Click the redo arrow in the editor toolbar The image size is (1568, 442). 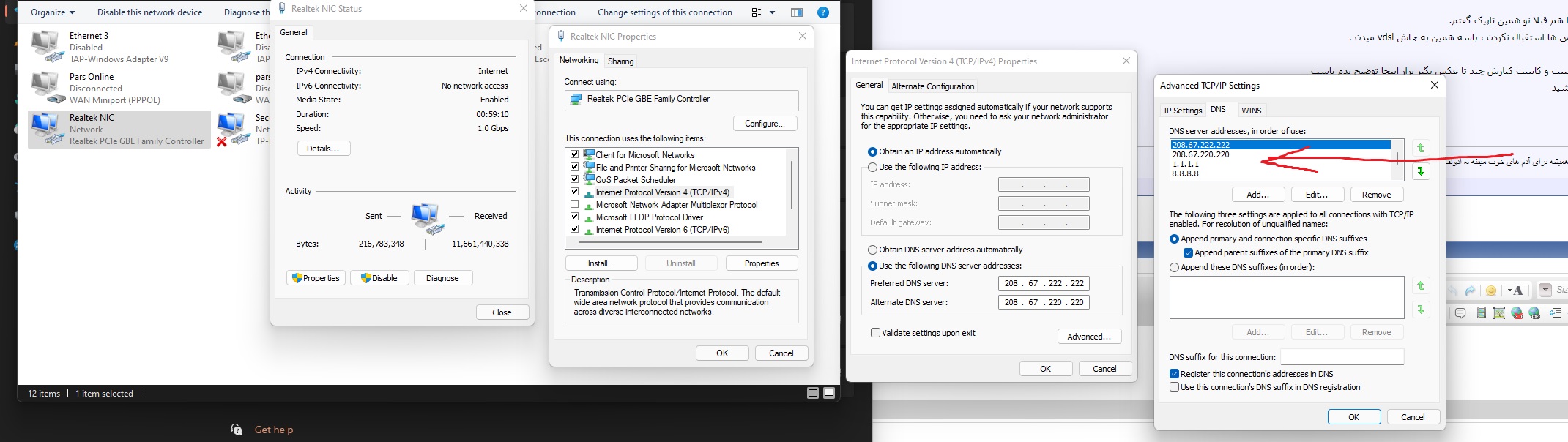(x=1470, y=291)
